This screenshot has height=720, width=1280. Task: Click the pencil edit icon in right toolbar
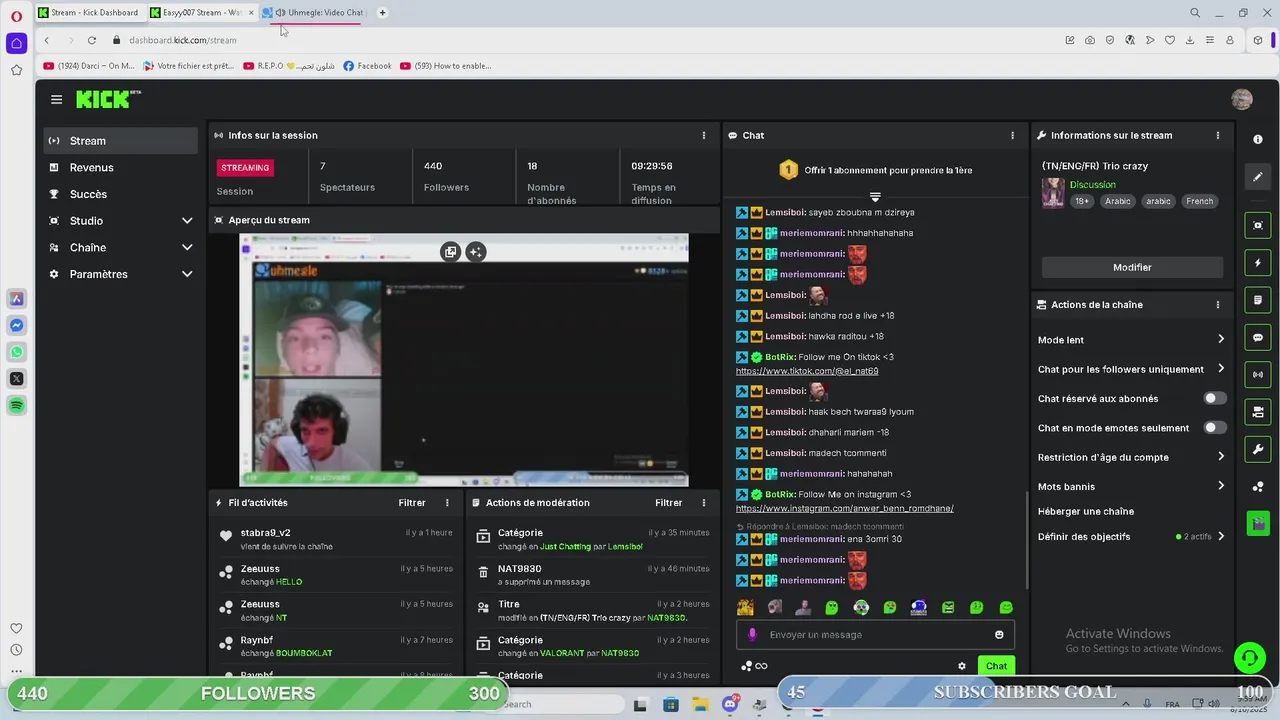coord(1258,177)
